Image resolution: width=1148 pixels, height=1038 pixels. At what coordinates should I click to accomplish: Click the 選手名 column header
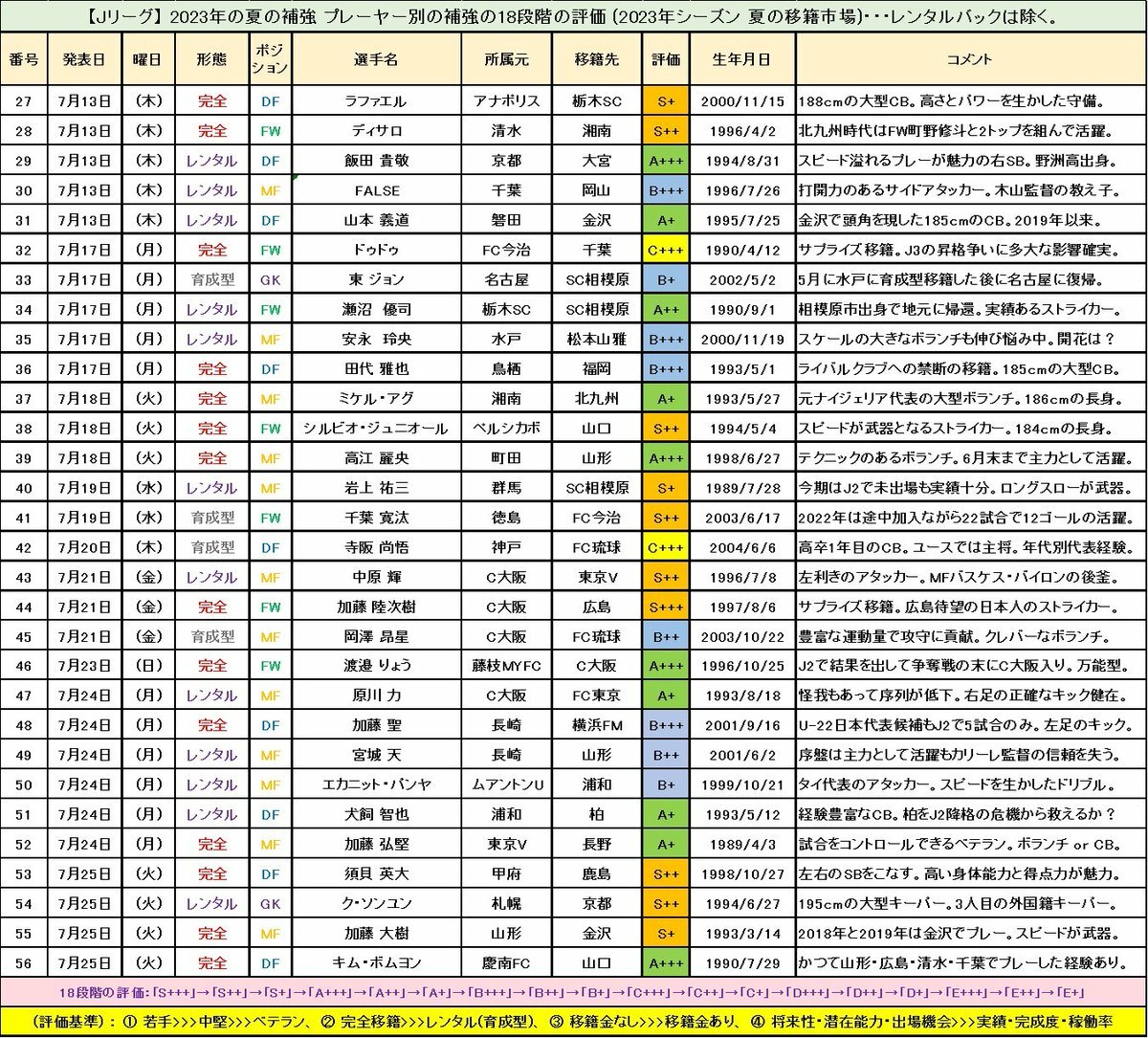tap(375, 60)
